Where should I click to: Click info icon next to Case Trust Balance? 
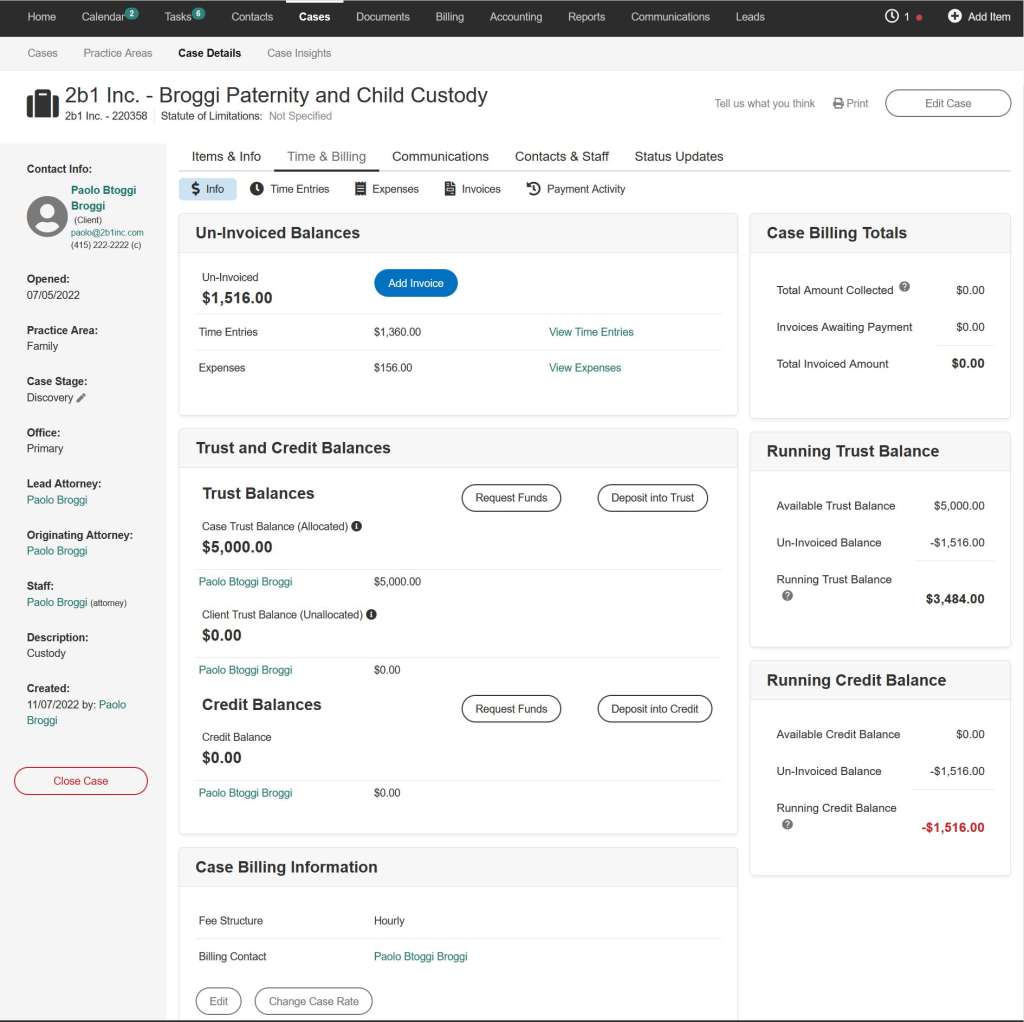click(358, 524)
